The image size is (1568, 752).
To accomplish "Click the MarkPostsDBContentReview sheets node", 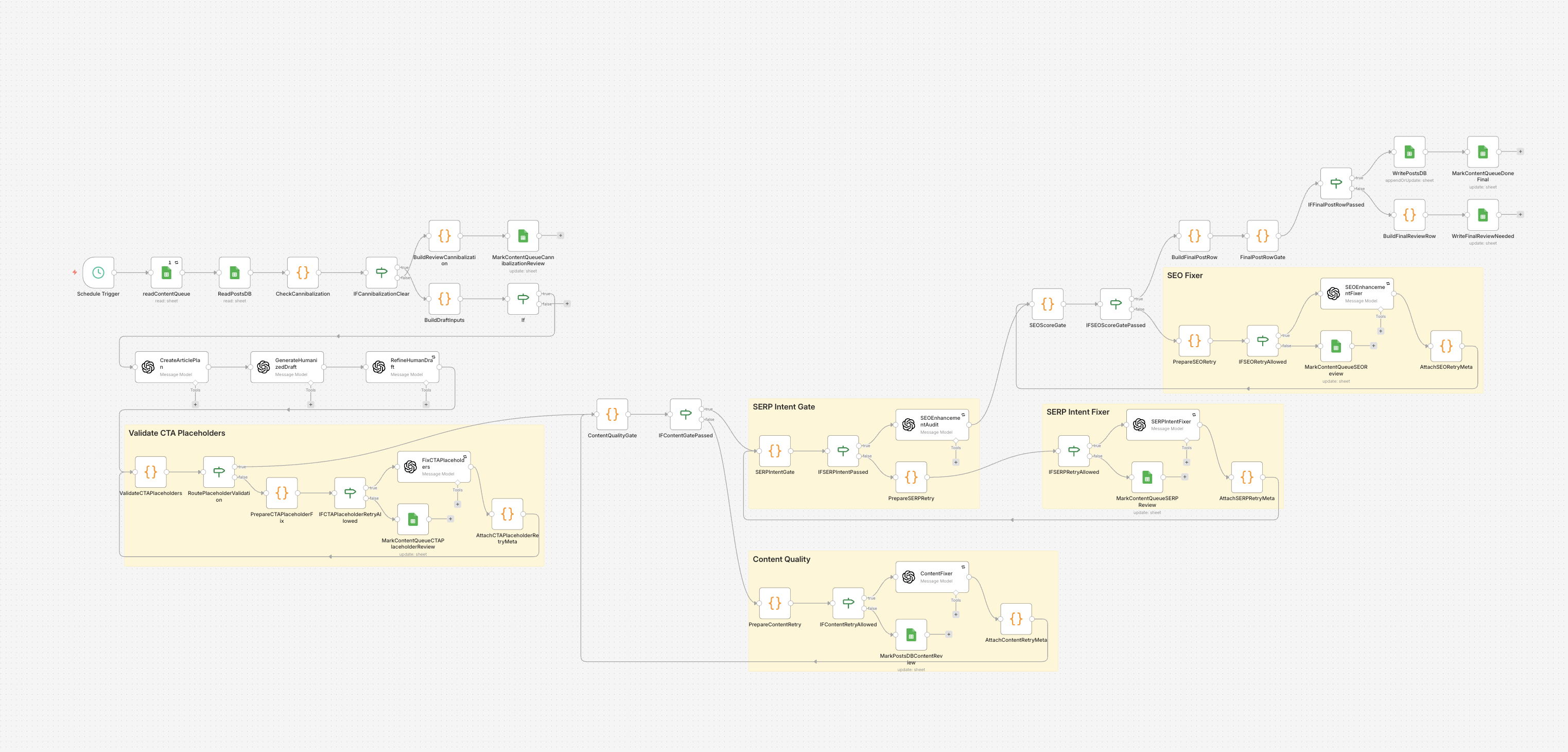I will pyautogui.click(x=911, y=635).
